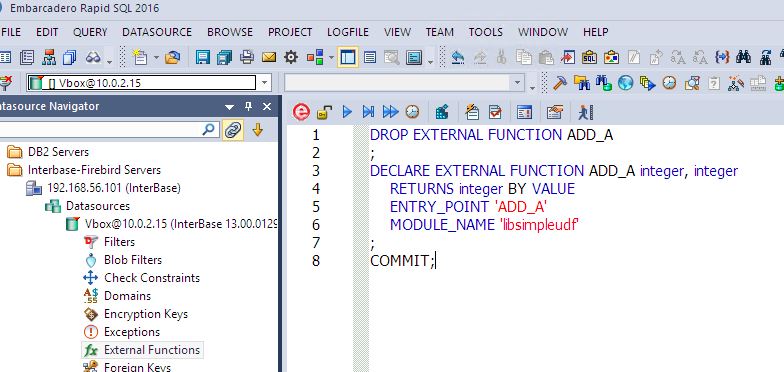Open the TOOLS menu

click(x=486, y=32)
